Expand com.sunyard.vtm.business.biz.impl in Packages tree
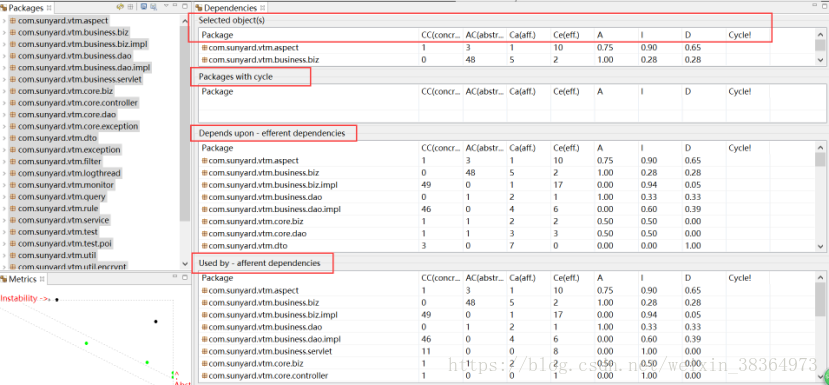829x385 pixels. click(x=4, y=44)
